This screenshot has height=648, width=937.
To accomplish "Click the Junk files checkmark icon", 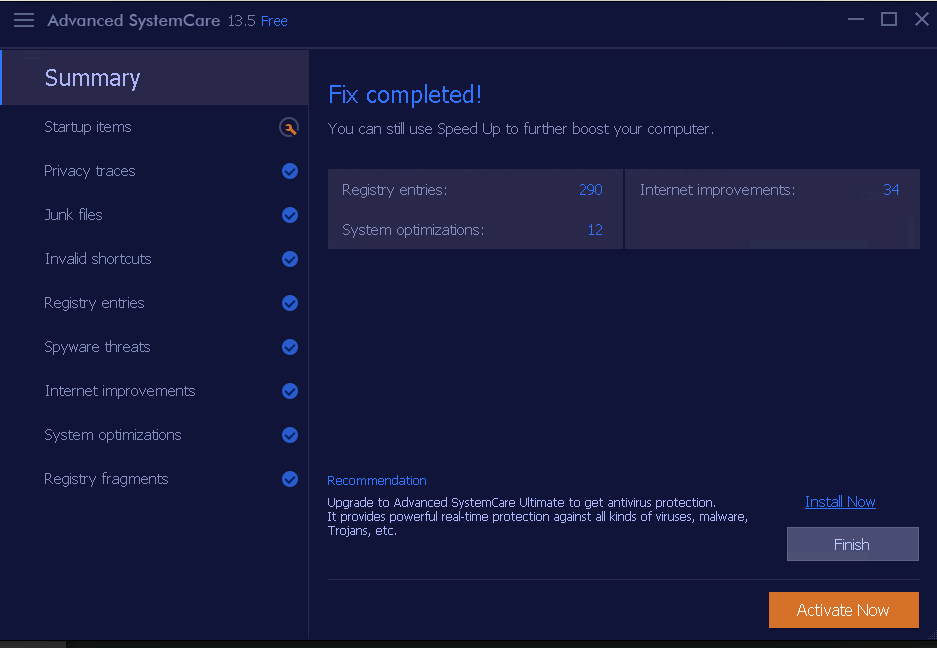I will [290, 215].
